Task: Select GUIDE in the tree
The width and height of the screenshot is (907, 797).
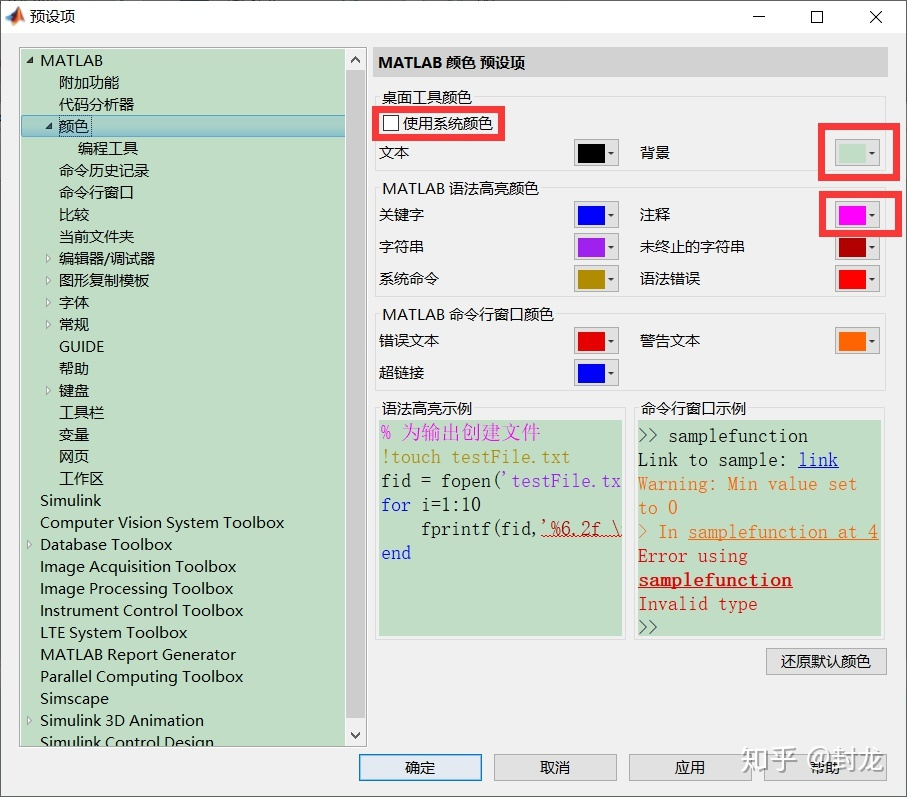Action: pyautogui.click(x=82, y=346)
